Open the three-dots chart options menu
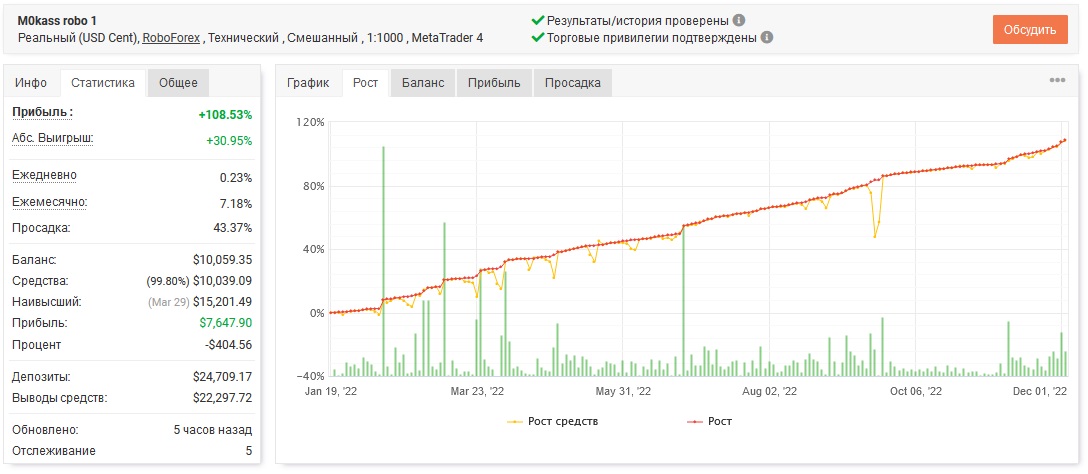1088x474 pixels. tap(1057, 80)
